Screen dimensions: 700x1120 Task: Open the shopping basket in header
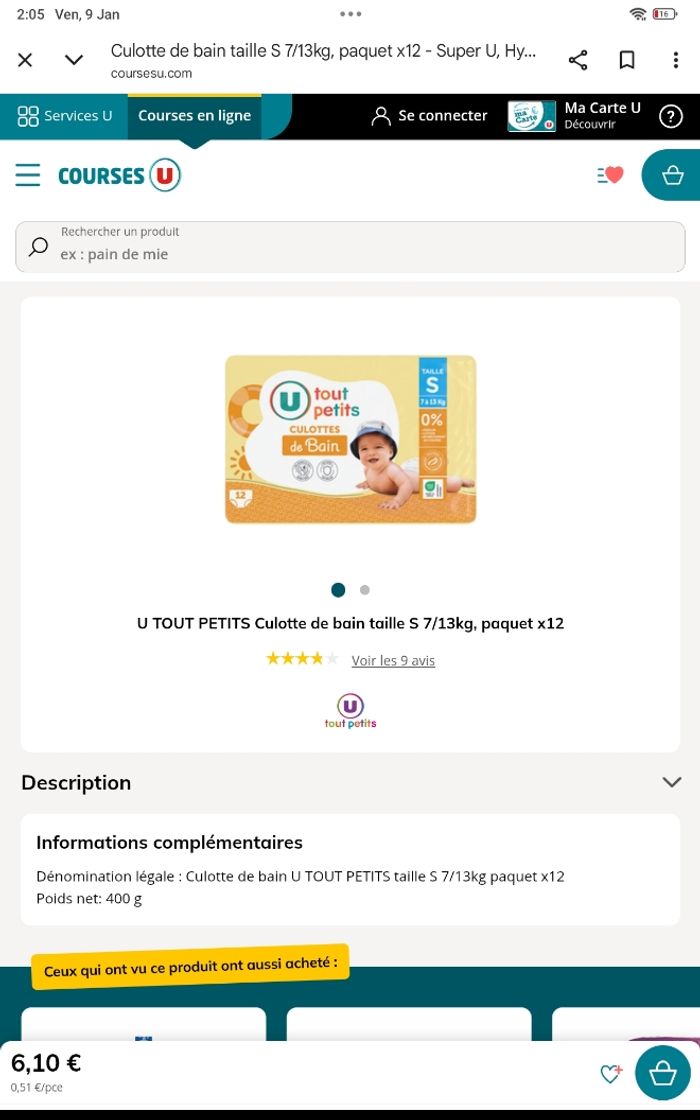672,175
